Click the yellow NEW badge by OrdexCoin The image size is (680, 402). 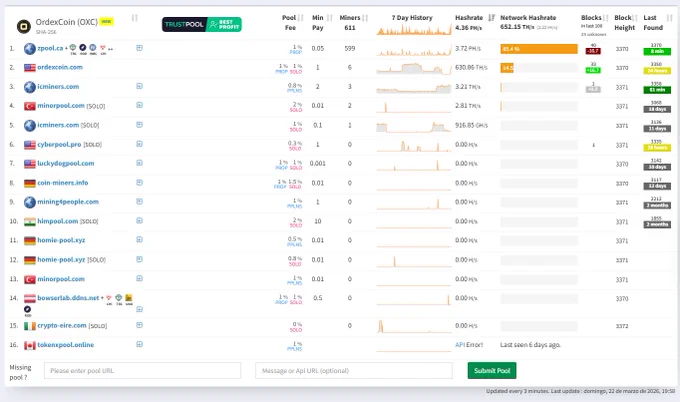click(x=107, y=21)
